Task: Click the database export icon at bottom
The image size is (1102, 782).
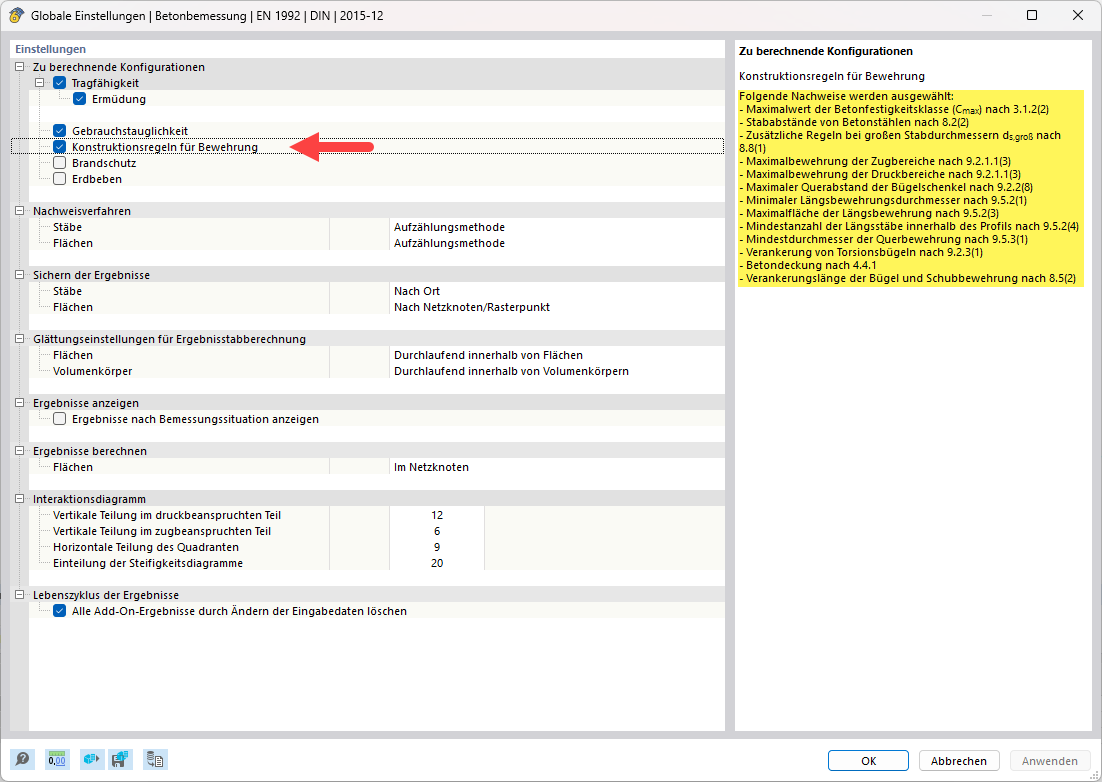Action: (155, 760)
